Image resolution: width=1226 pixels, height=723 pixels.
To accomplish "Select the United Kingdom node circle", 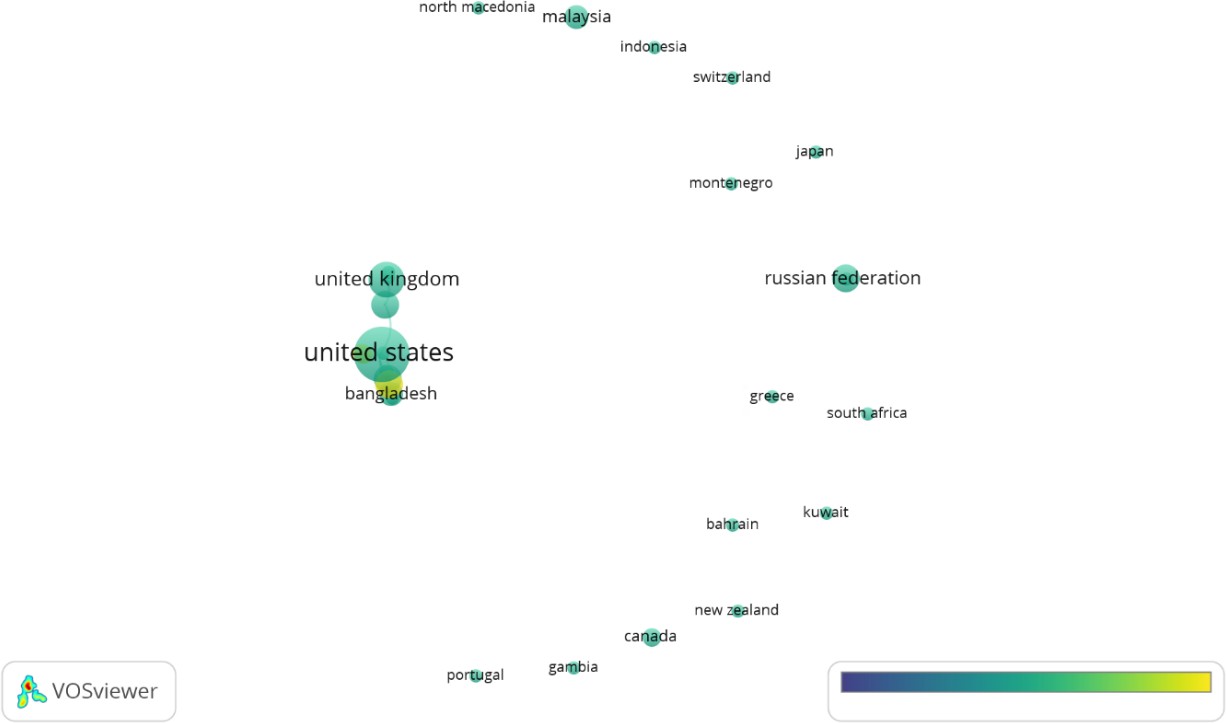I will click(386, 279).
